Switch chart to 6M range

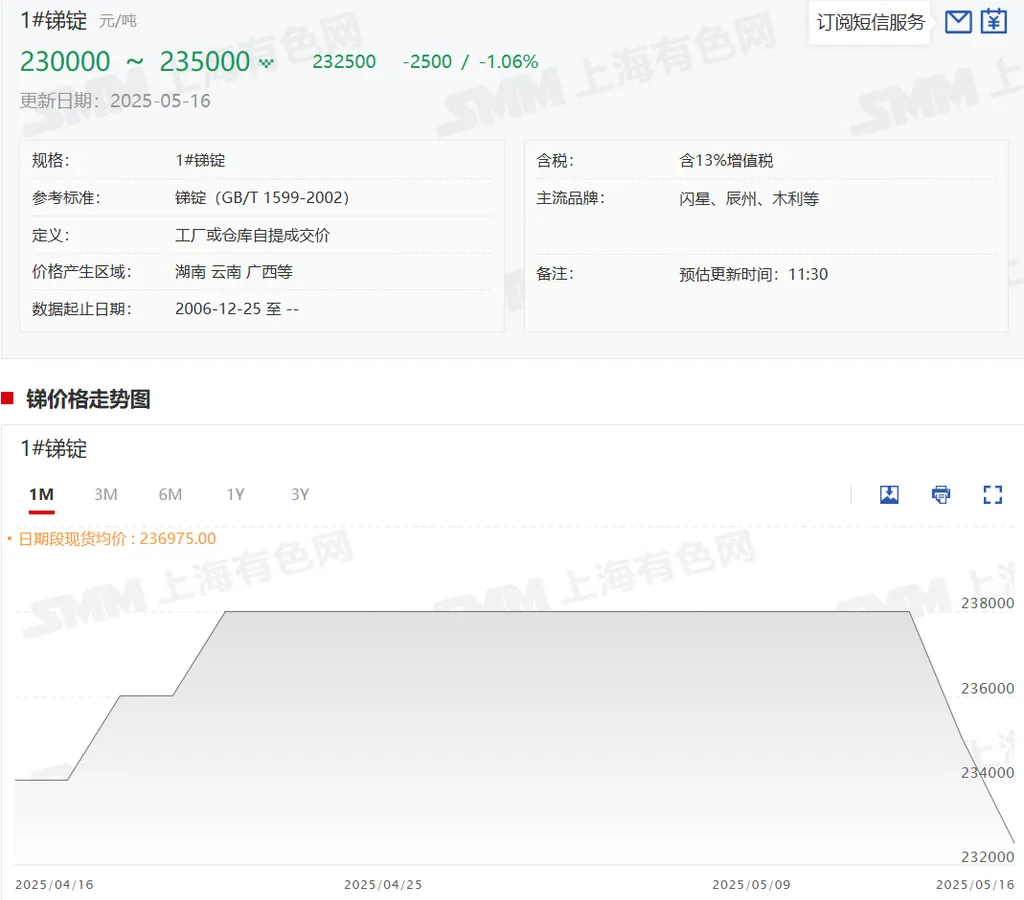pyautogui.click(x=170, y=494)
